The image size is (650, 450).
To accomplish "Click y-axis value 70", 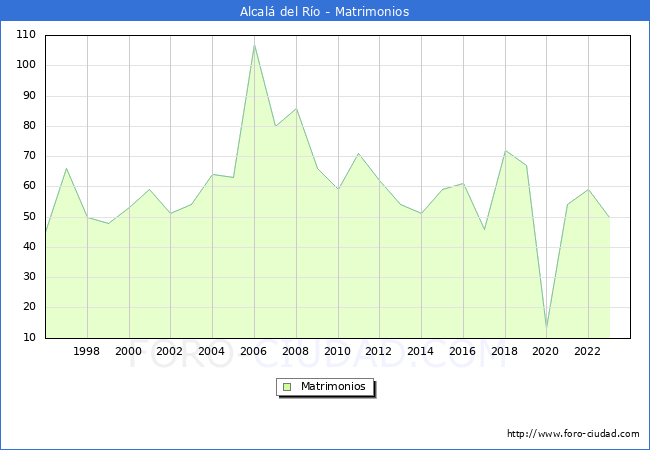I will coord(29,156).
